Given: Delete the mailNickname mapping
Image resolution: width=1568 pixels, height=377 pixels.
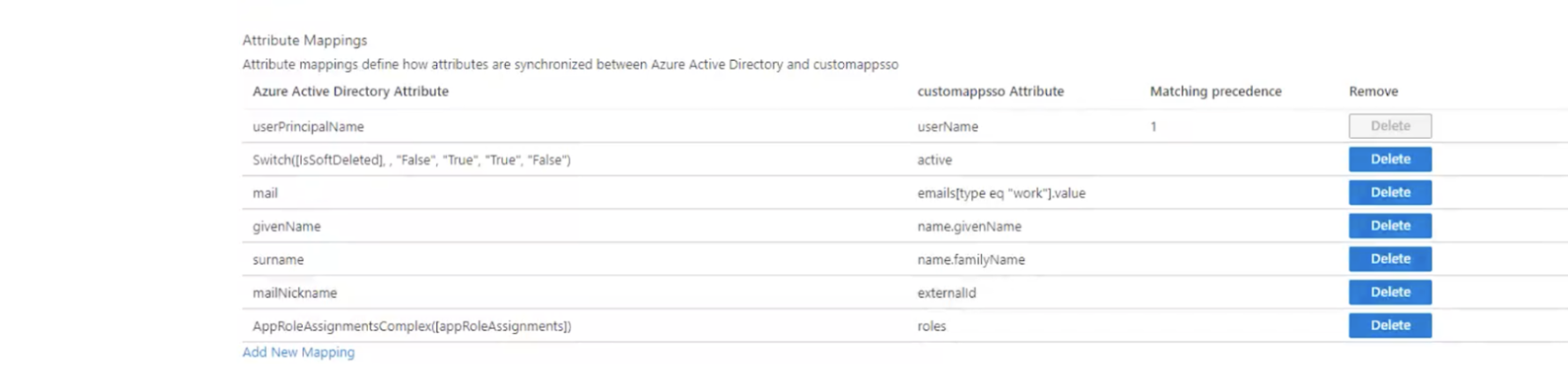Looking at the screenshot, I should (1389, 292).
